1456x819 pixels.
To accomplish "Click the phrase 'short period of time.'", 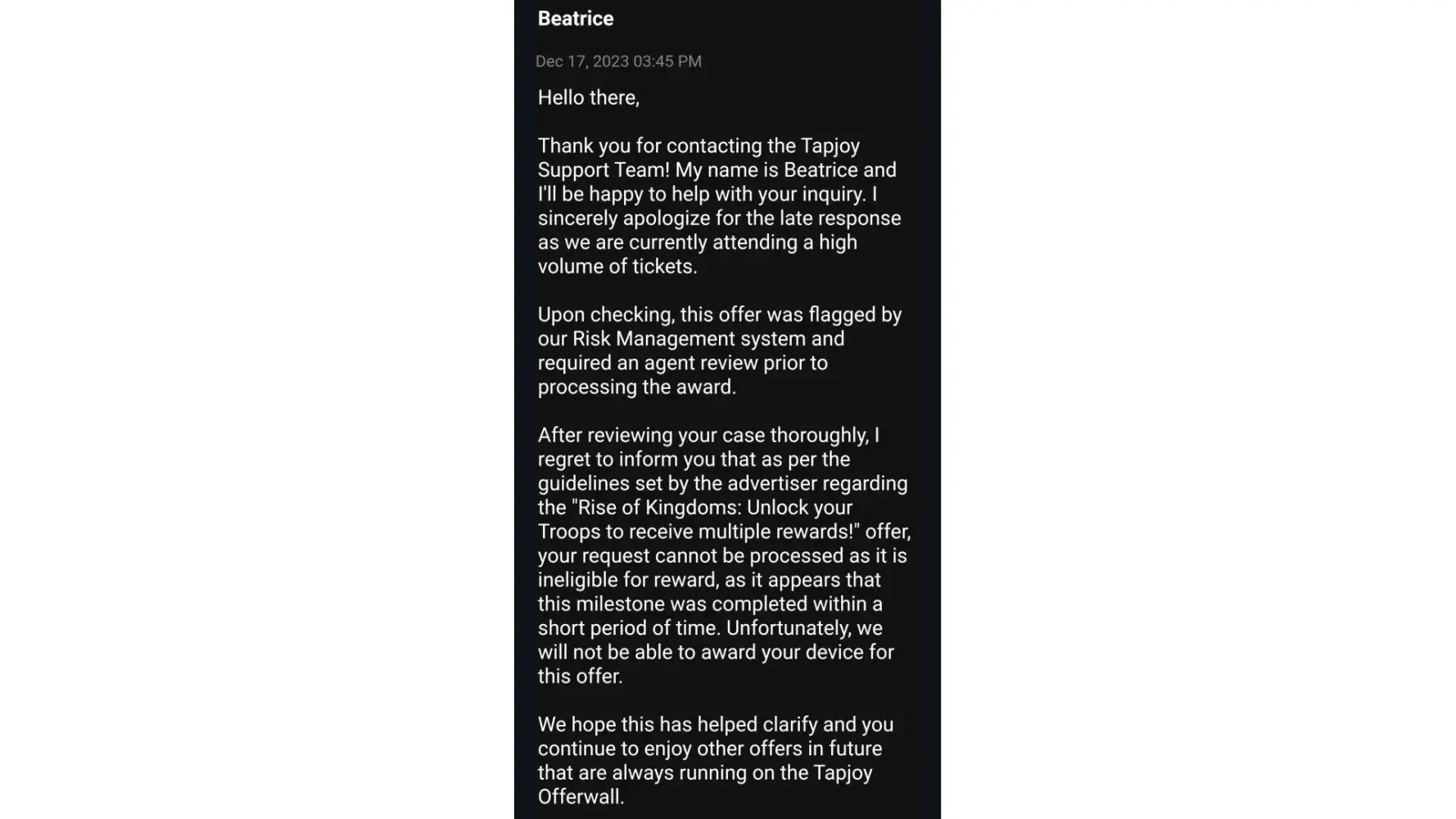I will tap(629, 628).
